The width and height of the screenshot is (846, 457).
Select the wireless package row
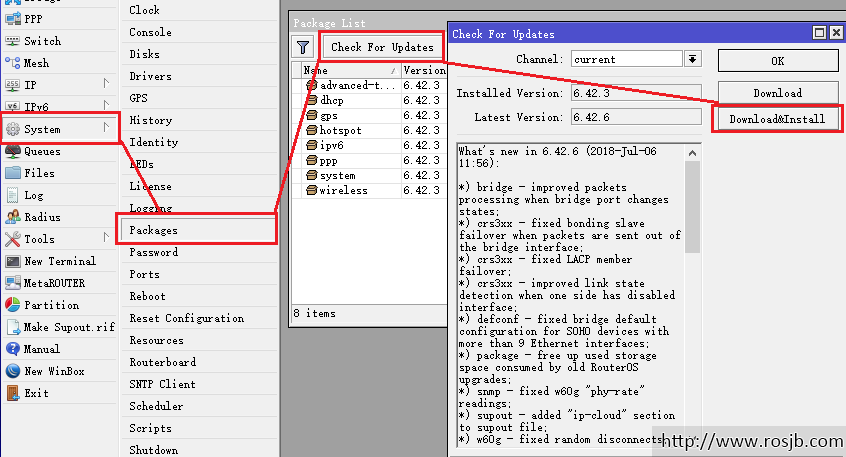pos(343,190)
